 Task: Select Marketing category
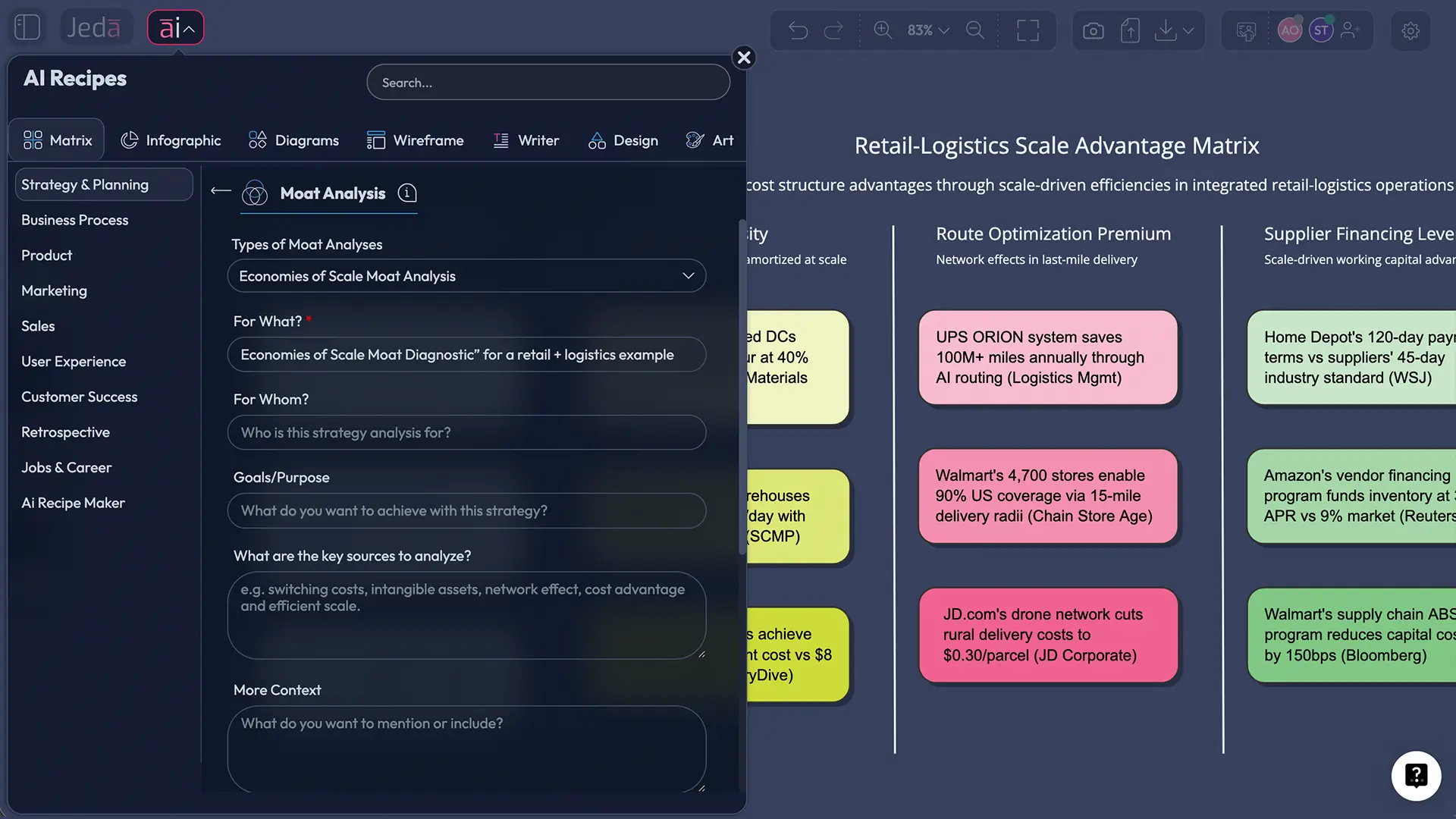[55, 290]
